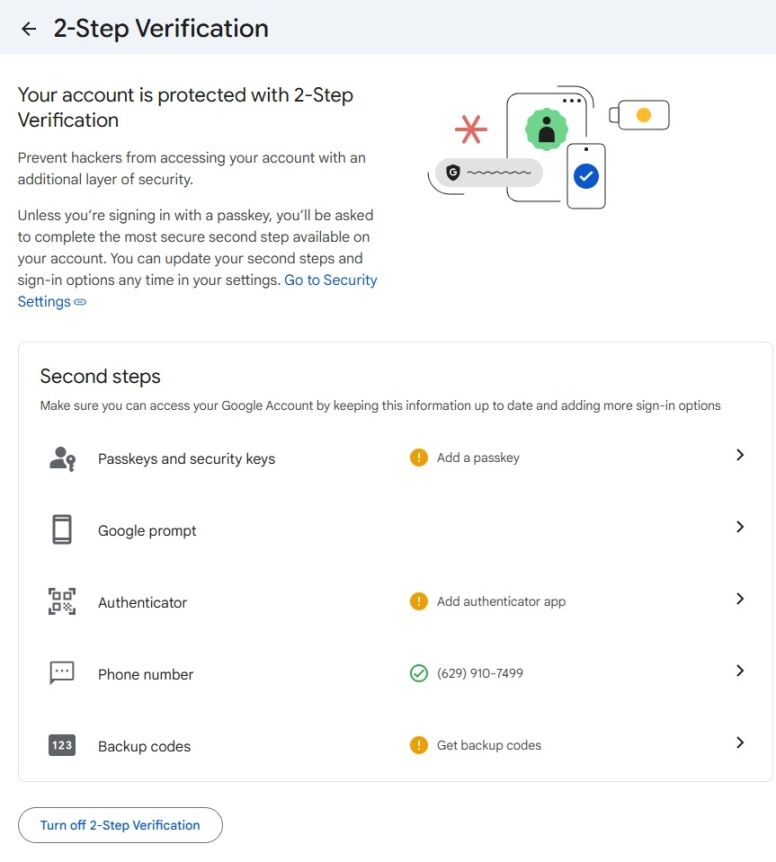The height and width of the screenshot is (862, 776).
Task: Open the Go to Security Settings link
Action: (x=330, y=280)
